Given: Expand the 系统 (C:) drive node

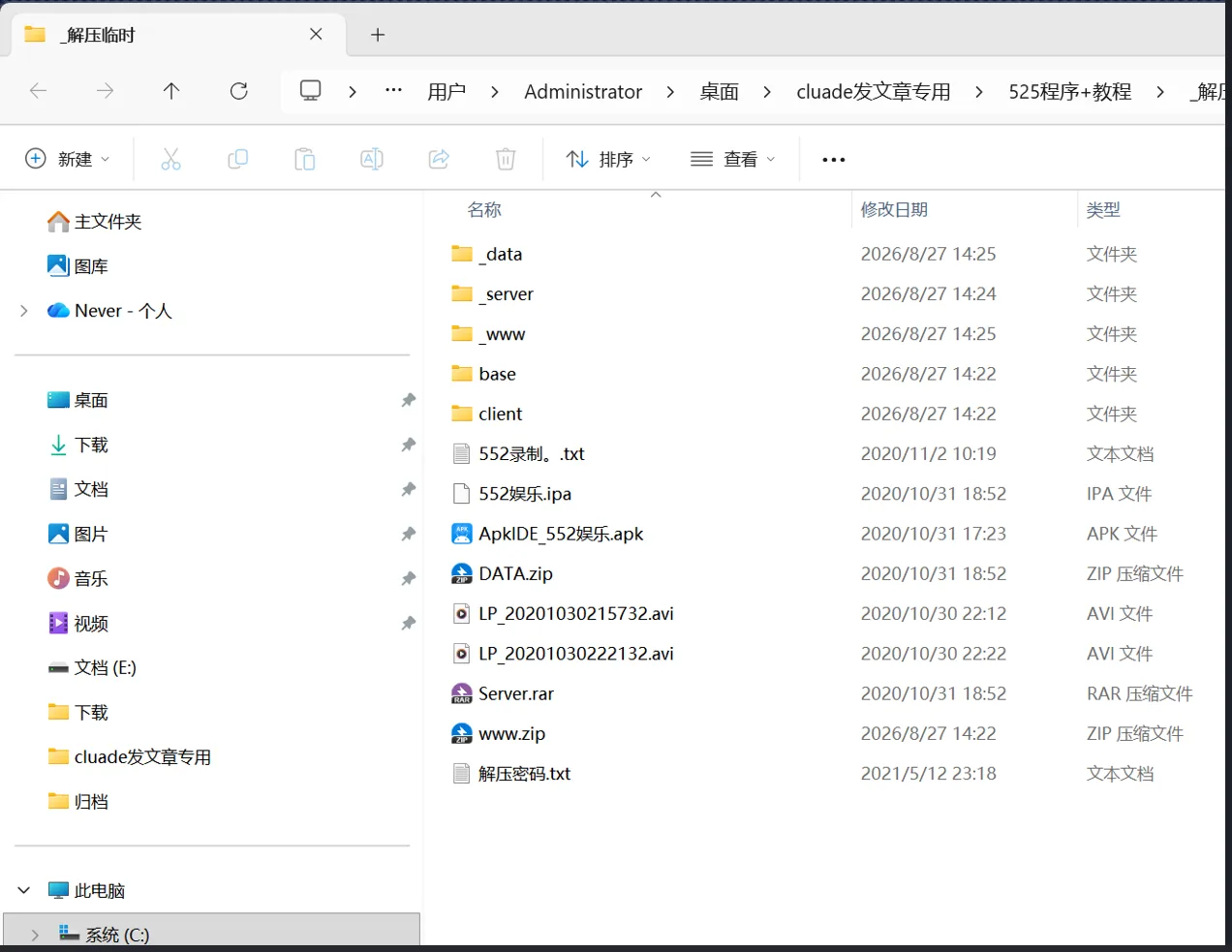Looking at the screenshot, I should [35, 935].
